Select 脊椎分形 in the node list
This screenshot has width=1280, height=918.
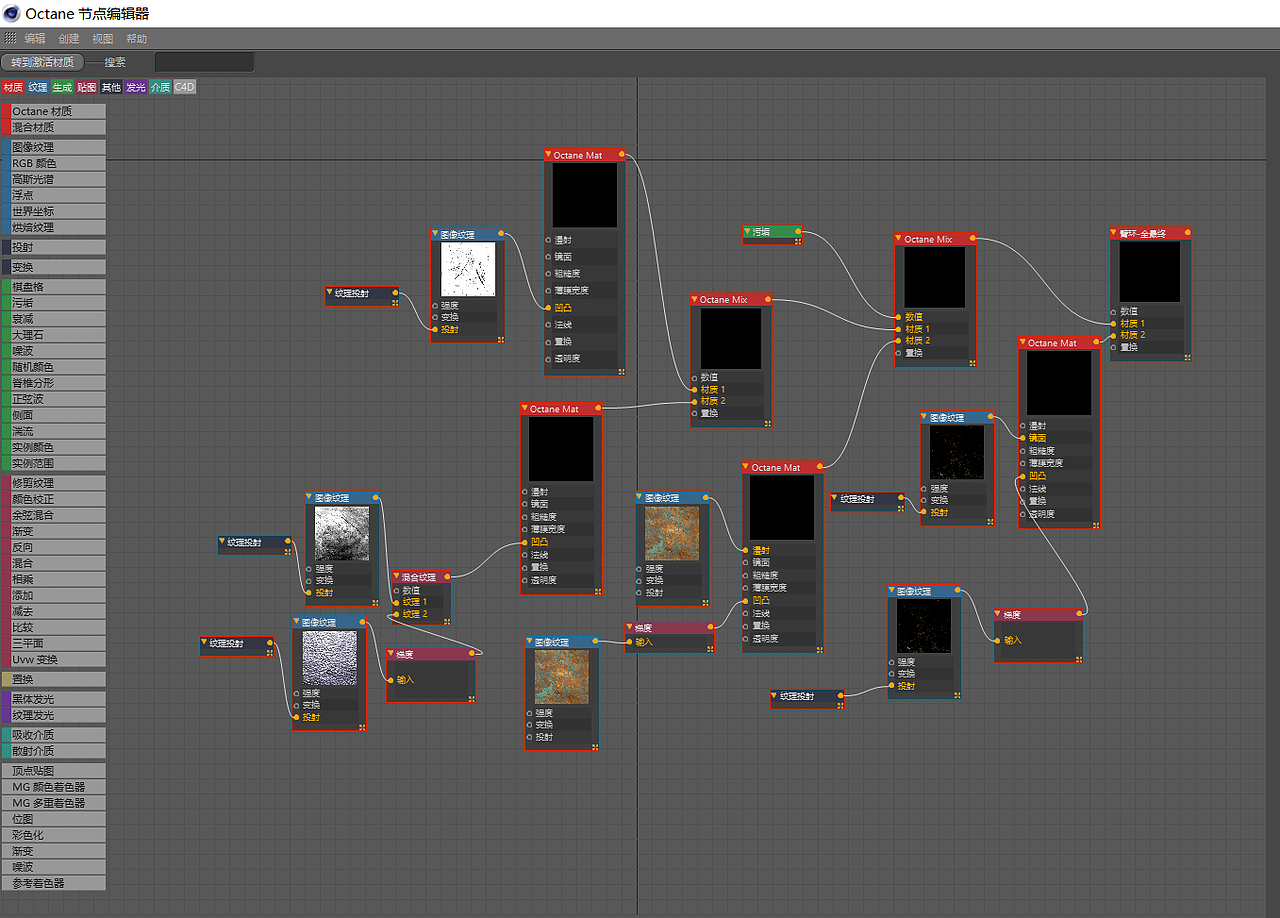point(54,383)
